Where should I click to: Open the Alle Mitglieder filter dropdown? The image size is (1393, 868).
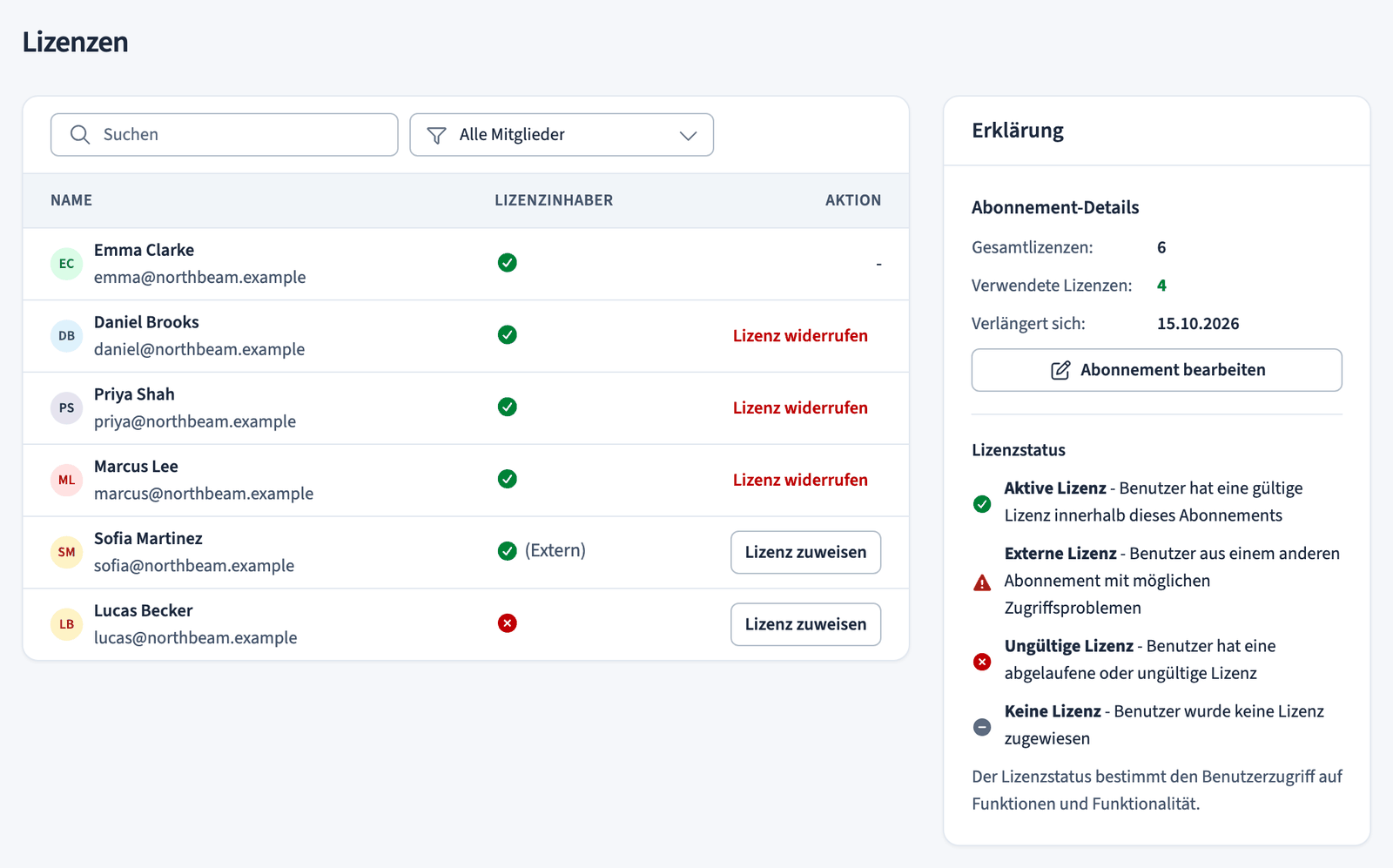point(562,135)
